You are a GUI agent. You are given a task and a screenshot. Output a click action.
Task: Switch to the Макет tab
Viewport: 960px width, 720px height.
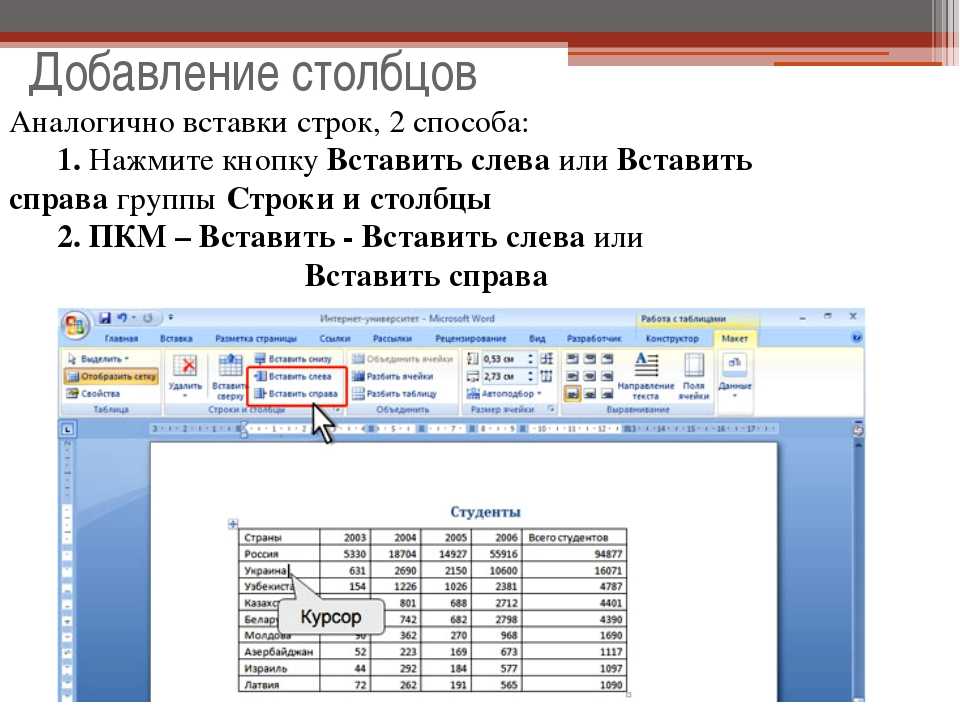pos(735,338)
